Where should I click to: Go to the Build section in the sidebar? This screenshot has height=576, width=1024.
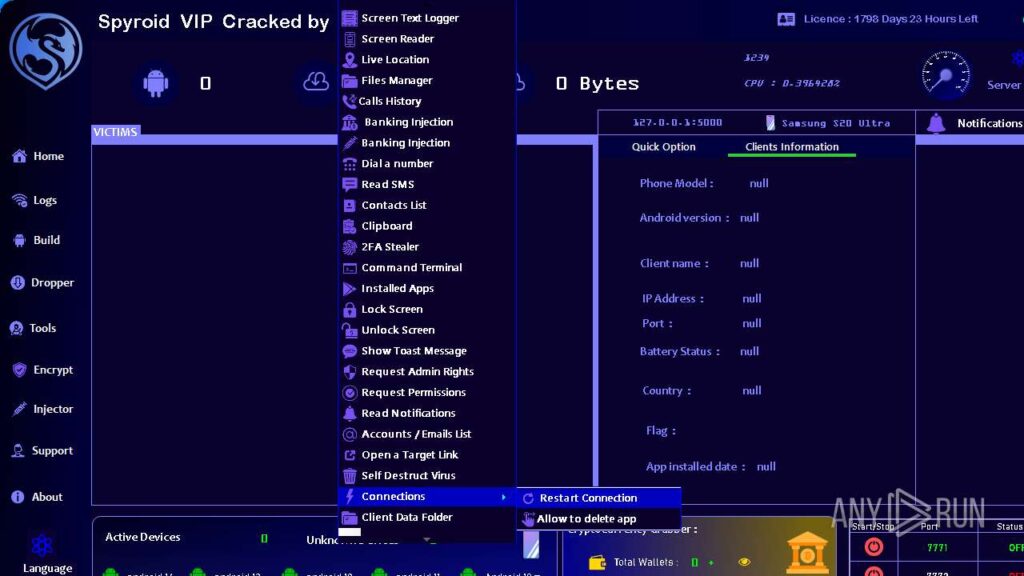point(37,240)
